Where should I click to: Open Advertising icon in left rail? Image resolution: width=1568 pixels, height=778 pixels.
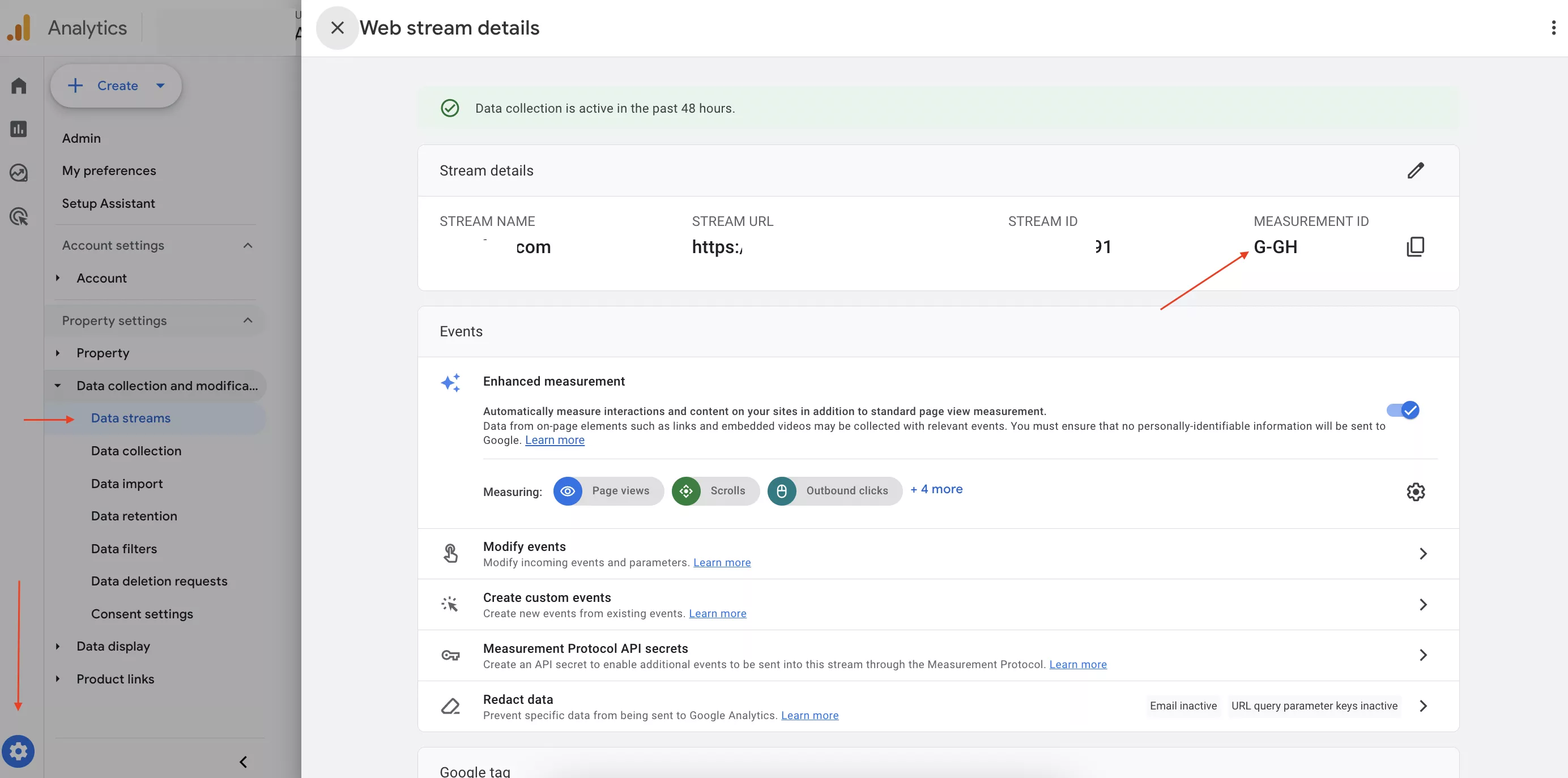coord(18,216)
